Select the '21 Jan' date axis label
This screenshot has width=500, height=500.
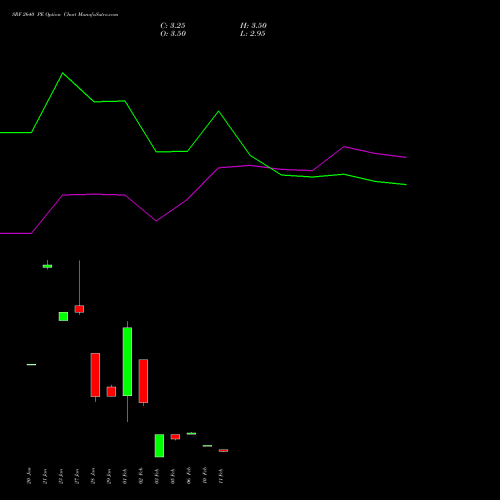click(x=45, y=476)
